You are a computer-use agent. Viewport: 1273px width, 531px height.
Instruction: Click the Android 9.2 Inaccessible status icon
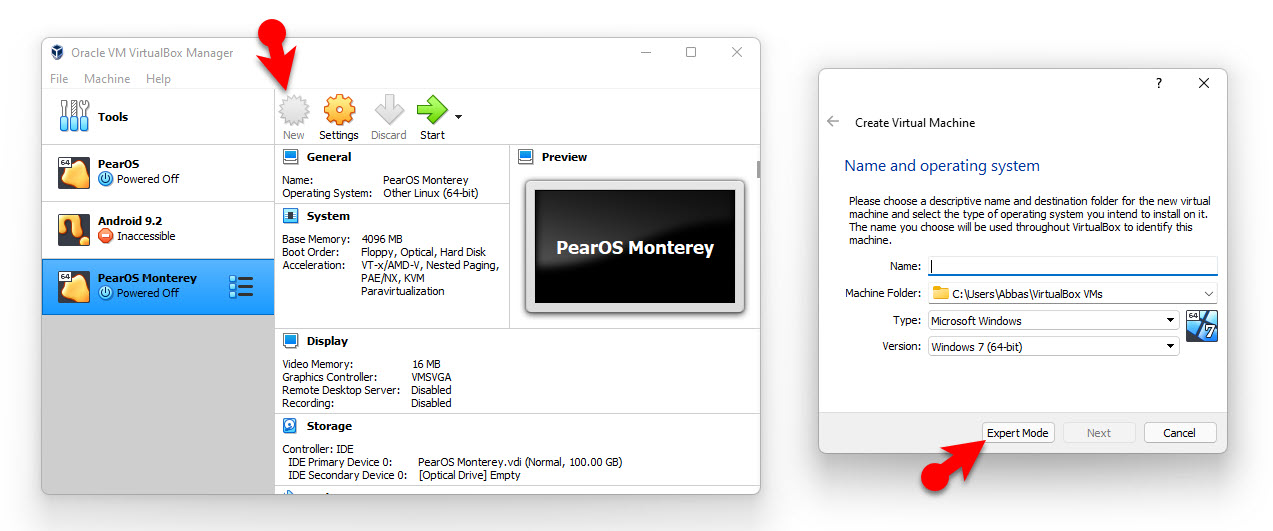(106, 236)
